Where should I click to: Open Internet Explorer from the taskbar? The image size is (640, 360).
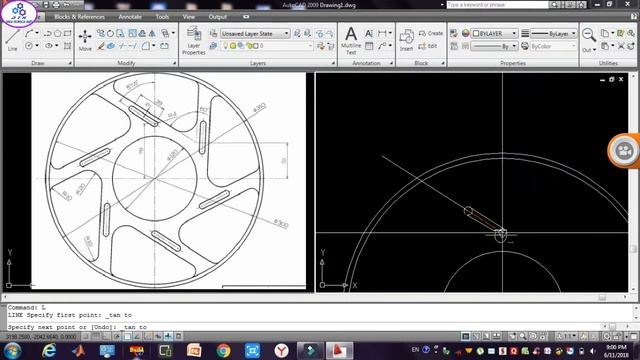(49, 351)
